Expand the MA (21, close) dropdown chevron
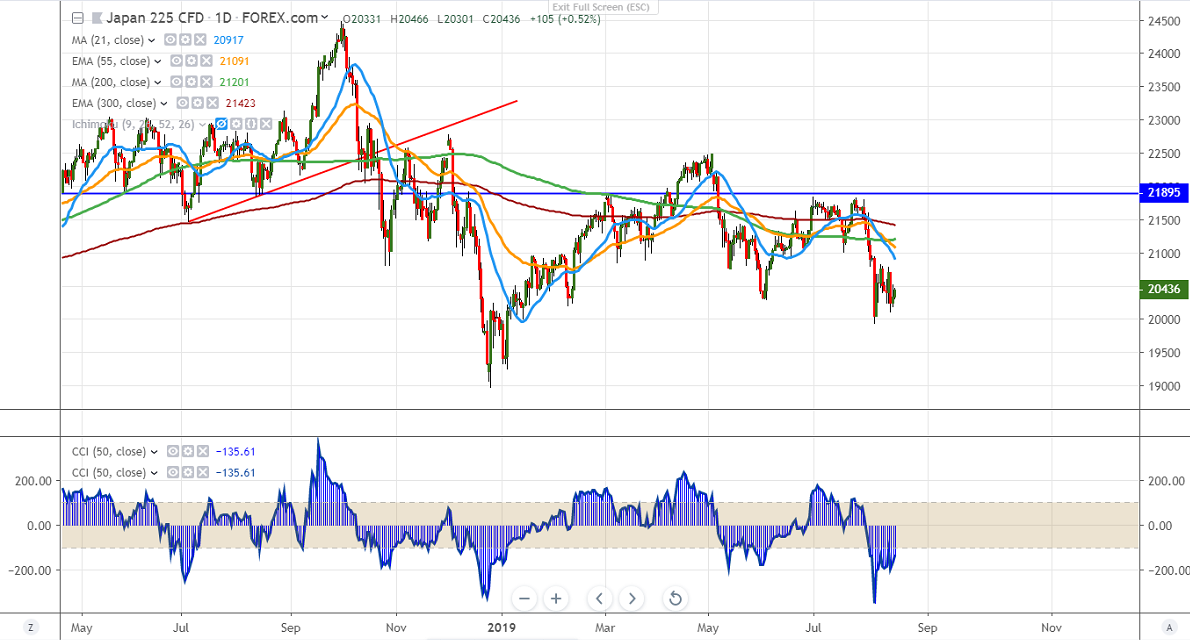Image resolution: width=1190 pixels, height=640 pixels. (152, 40)
